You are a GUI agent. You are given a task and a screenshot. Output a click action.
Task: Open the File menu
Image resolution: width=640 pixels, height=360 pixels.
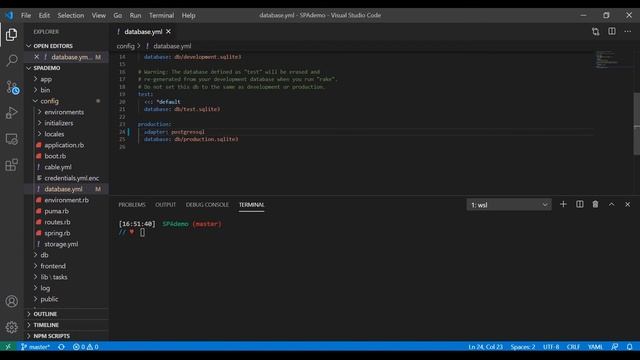coord(26,15)
